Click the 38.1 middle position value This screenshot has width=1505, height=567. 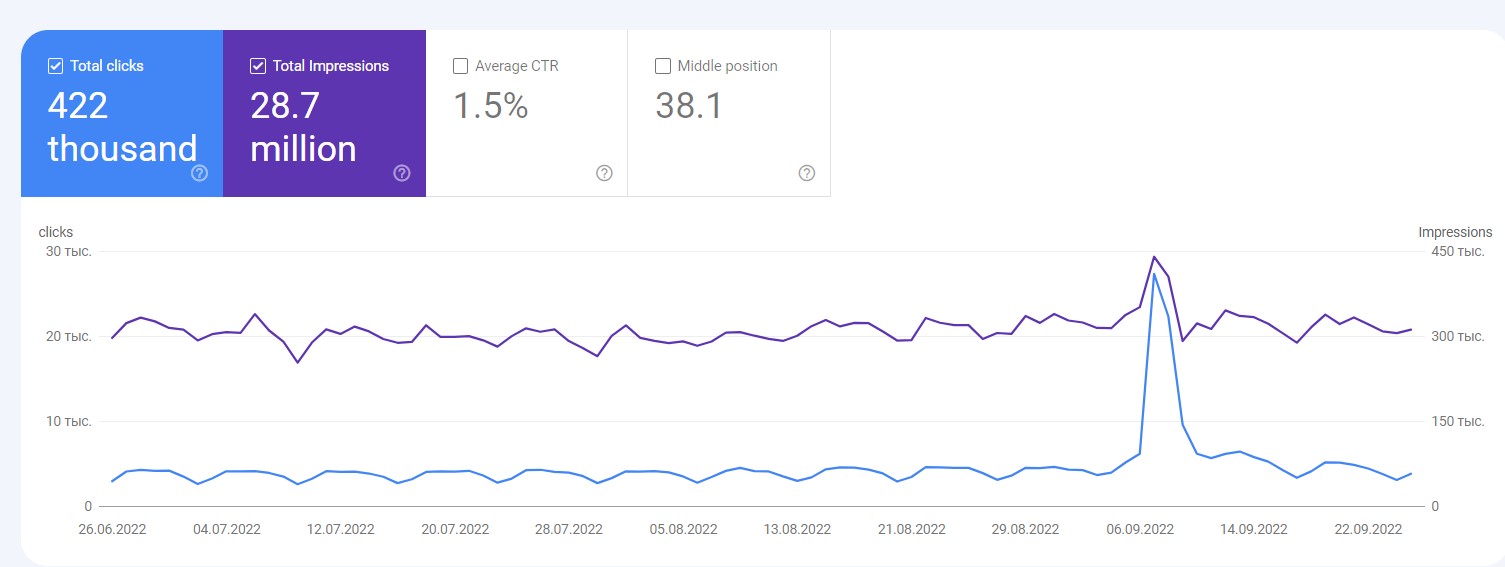(688, 106)
